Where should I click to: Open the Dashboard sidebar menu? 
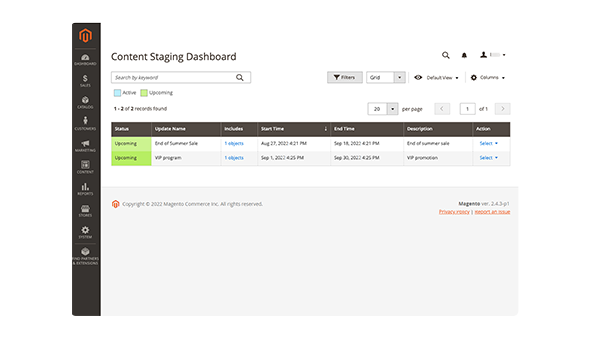click(85, 60)
